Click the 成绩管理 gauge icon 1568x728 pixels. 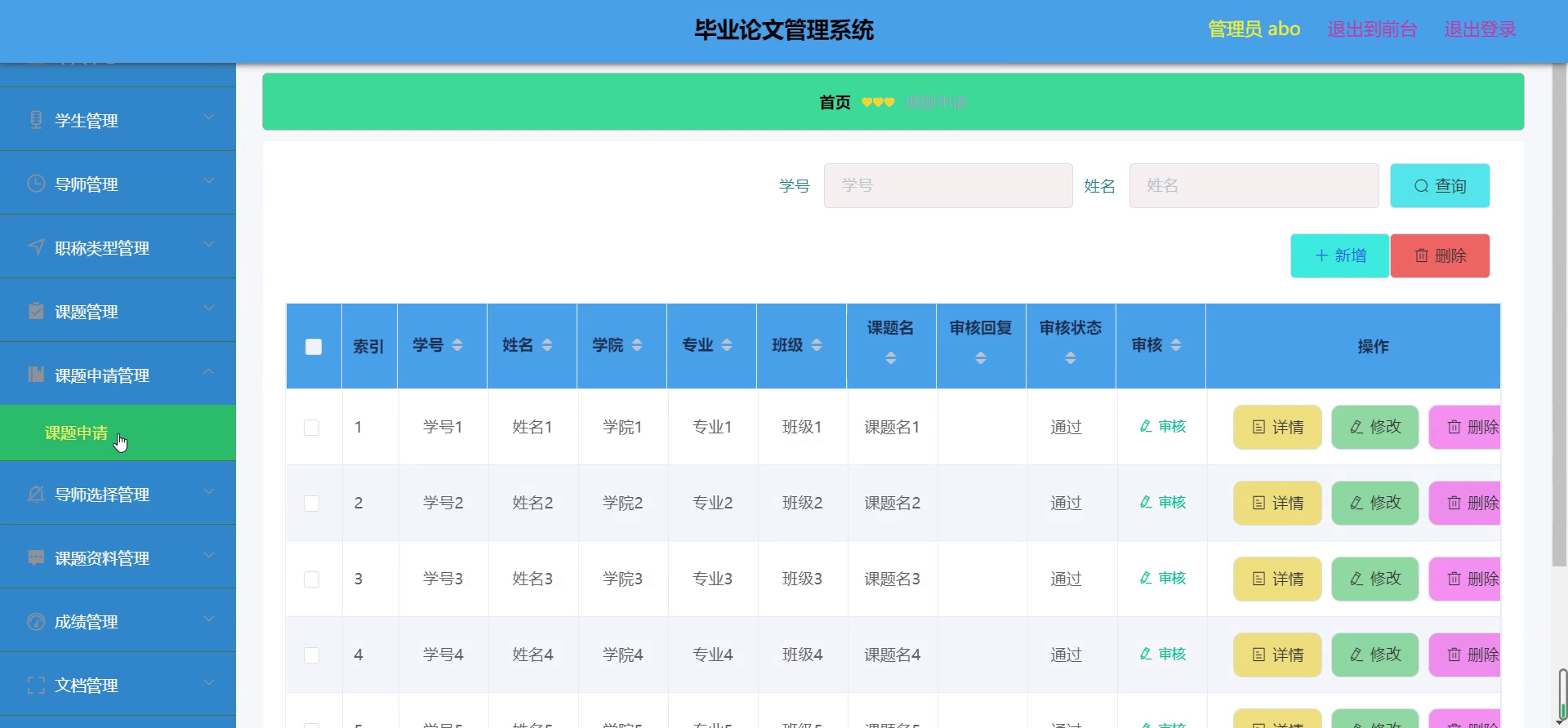[36, 621]
